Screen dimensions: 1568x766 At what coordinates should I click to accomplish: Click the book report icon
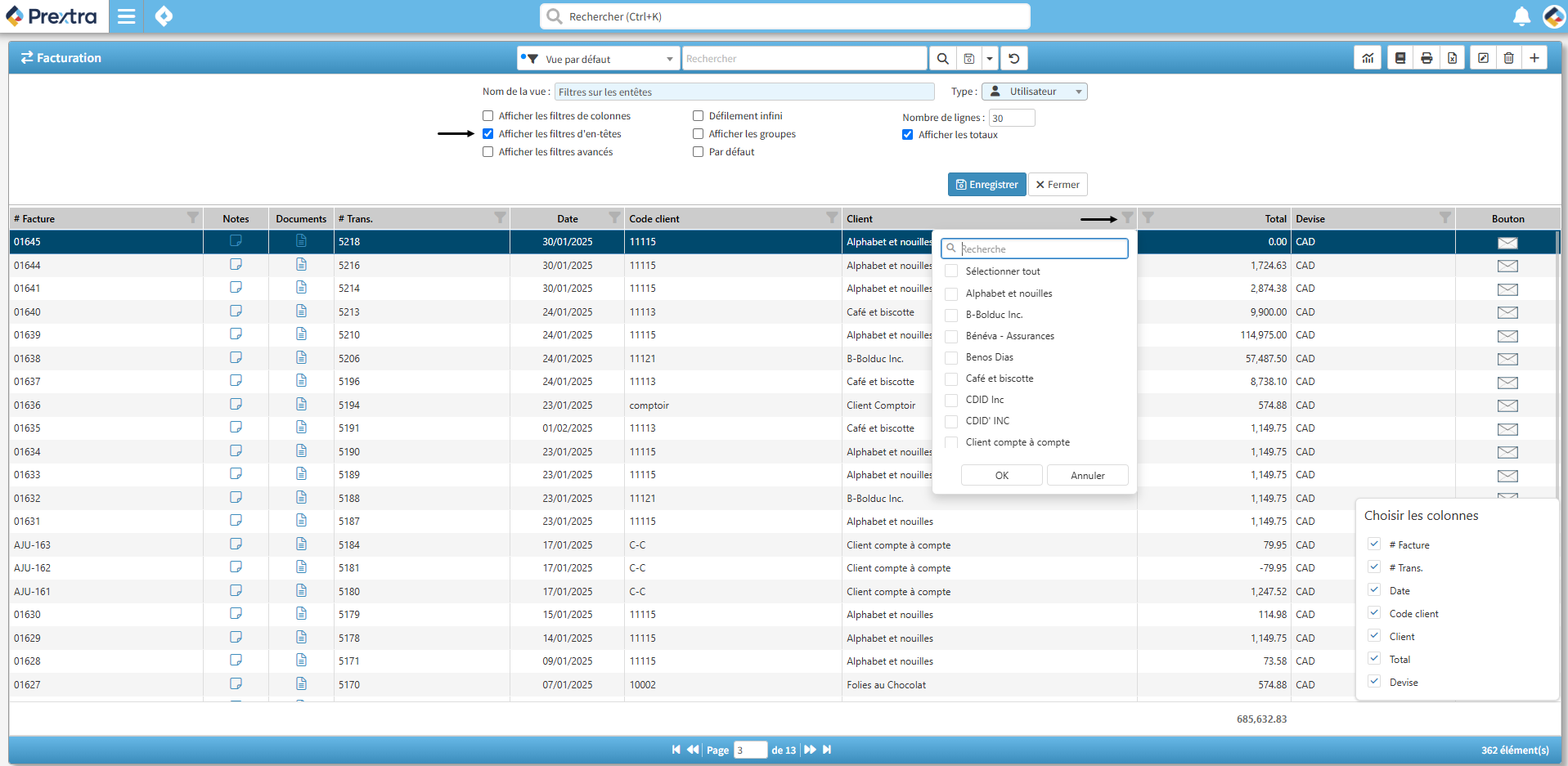pyautogui.click(x=1400, y=58)
